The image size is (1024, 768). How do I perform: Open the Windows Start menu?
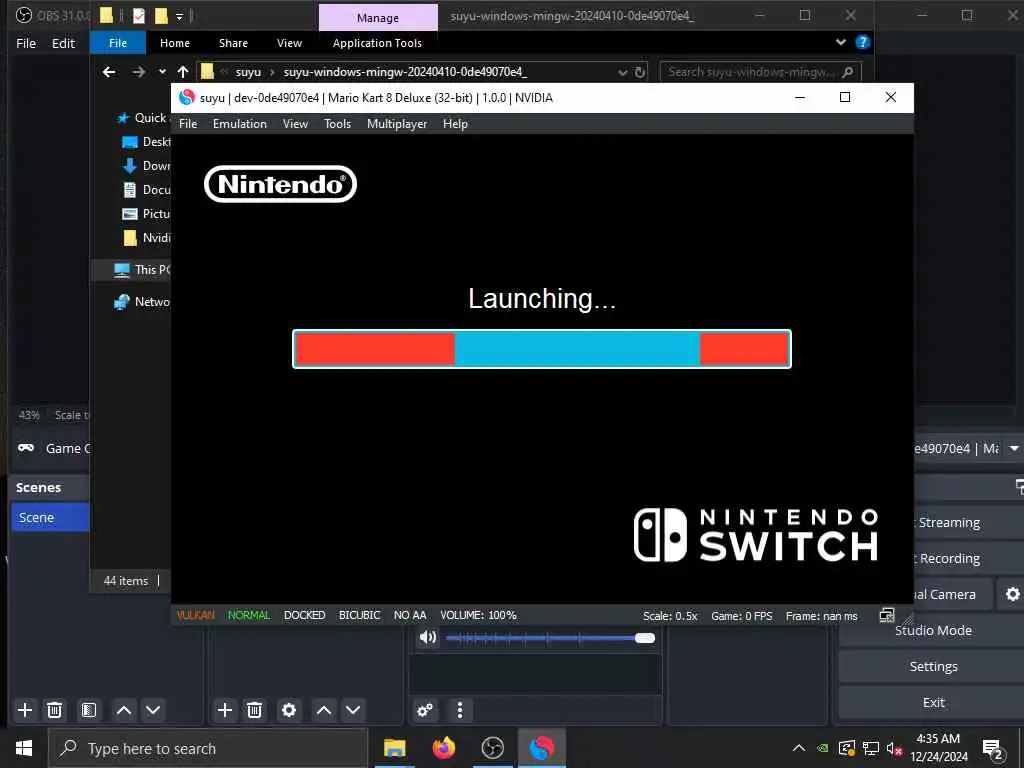point(24,748)
